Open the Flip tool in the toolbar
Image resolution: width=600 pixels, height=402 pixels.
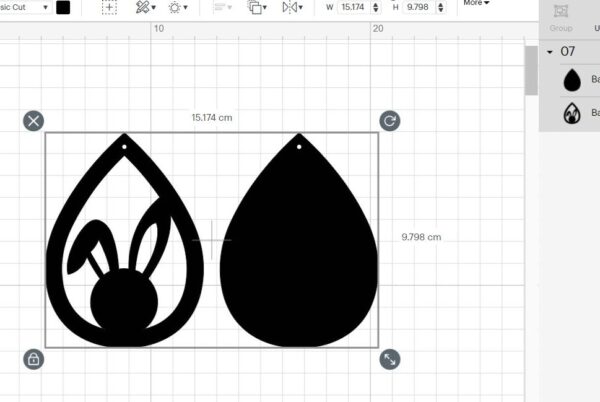(293, 7)
